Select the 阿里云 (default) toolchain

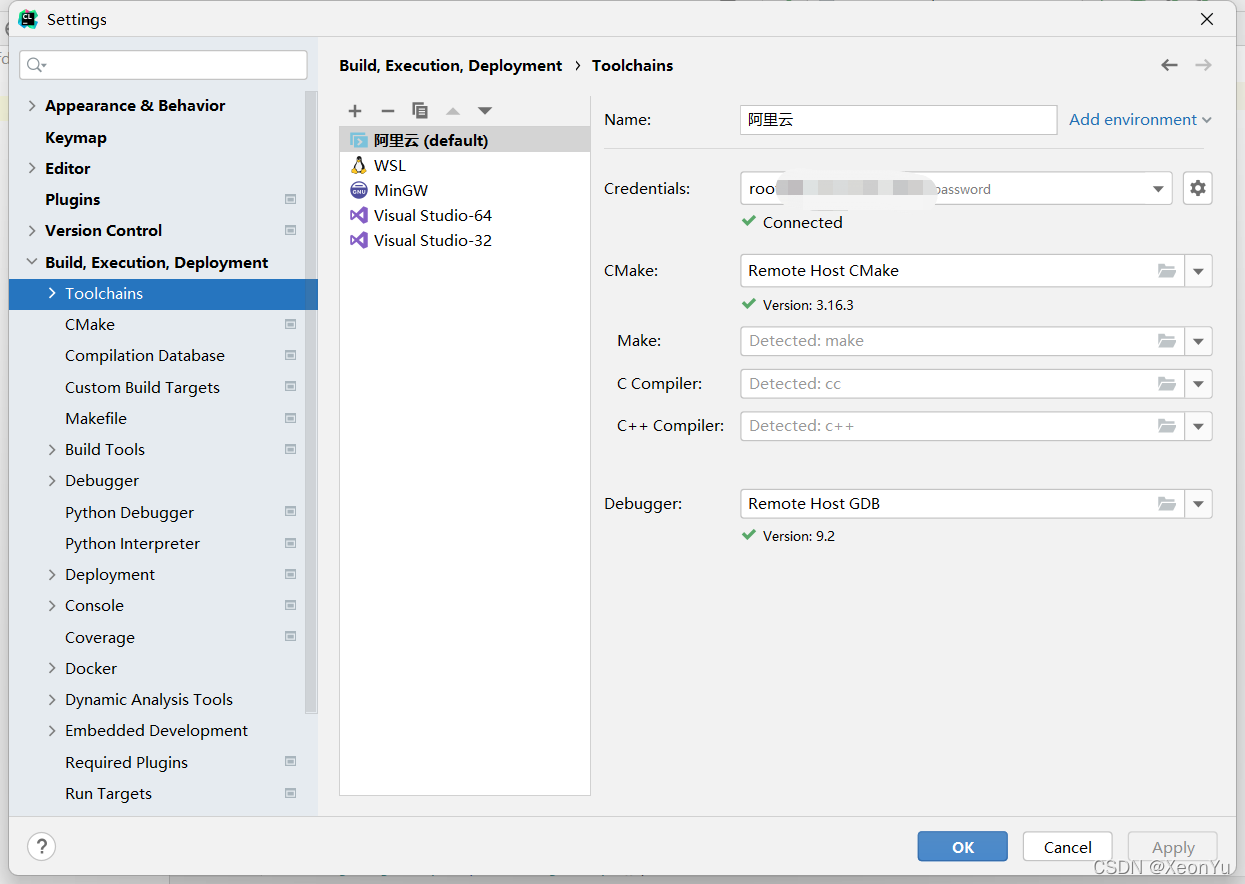coord(465,140)
